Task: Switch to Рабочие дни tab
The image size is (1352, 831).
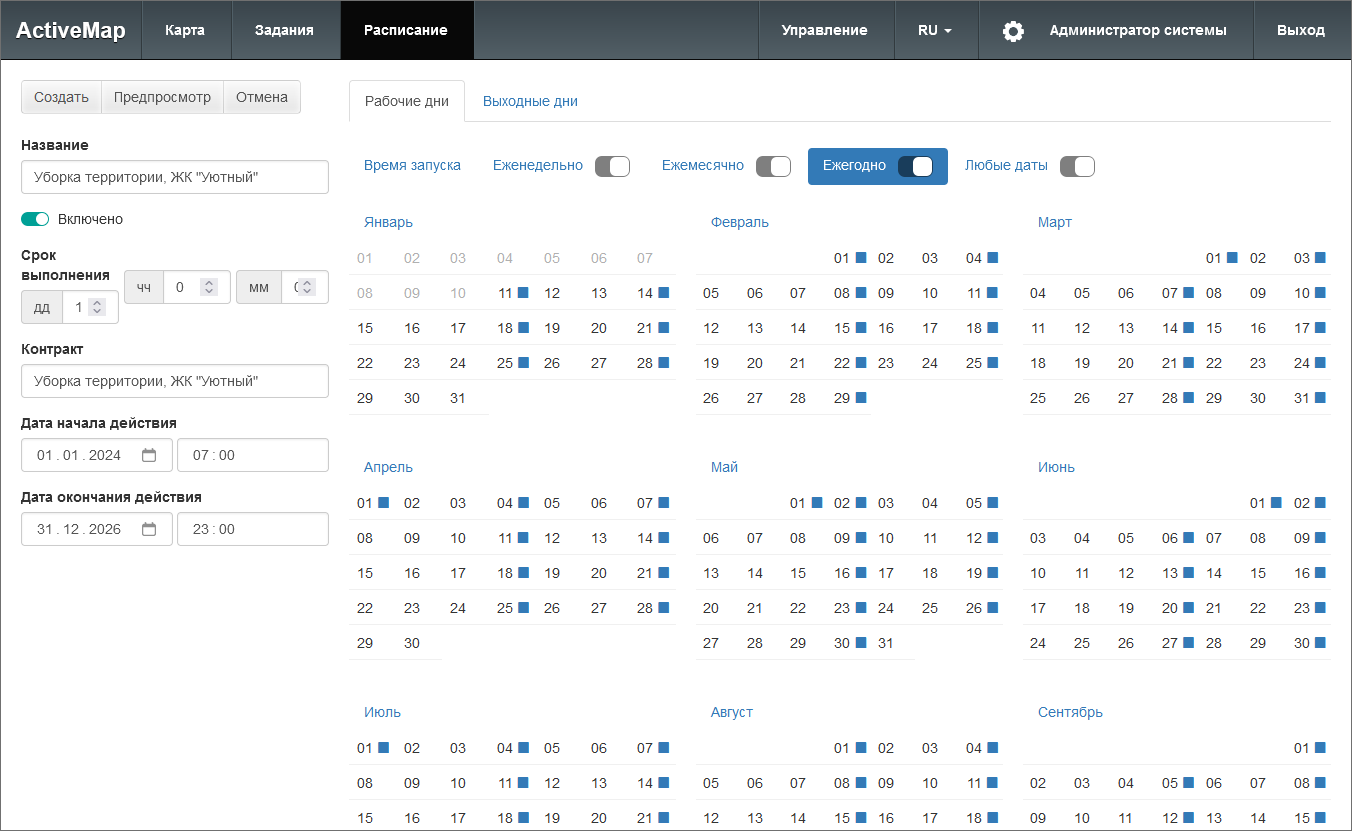Action: point(407,101)
